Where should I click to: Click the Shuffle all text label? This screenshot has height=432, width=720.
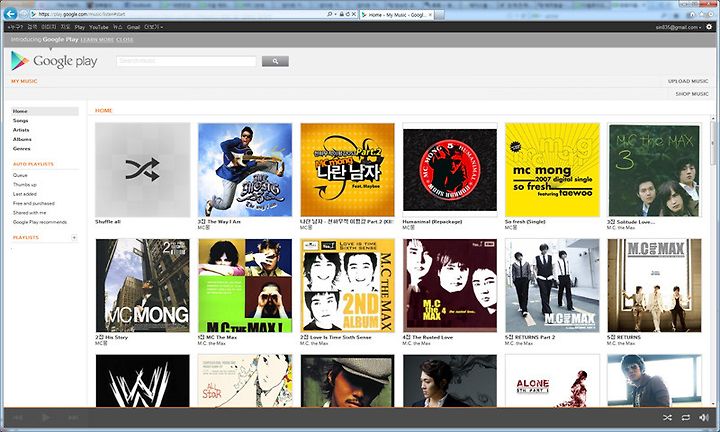[x=108, y=222]
